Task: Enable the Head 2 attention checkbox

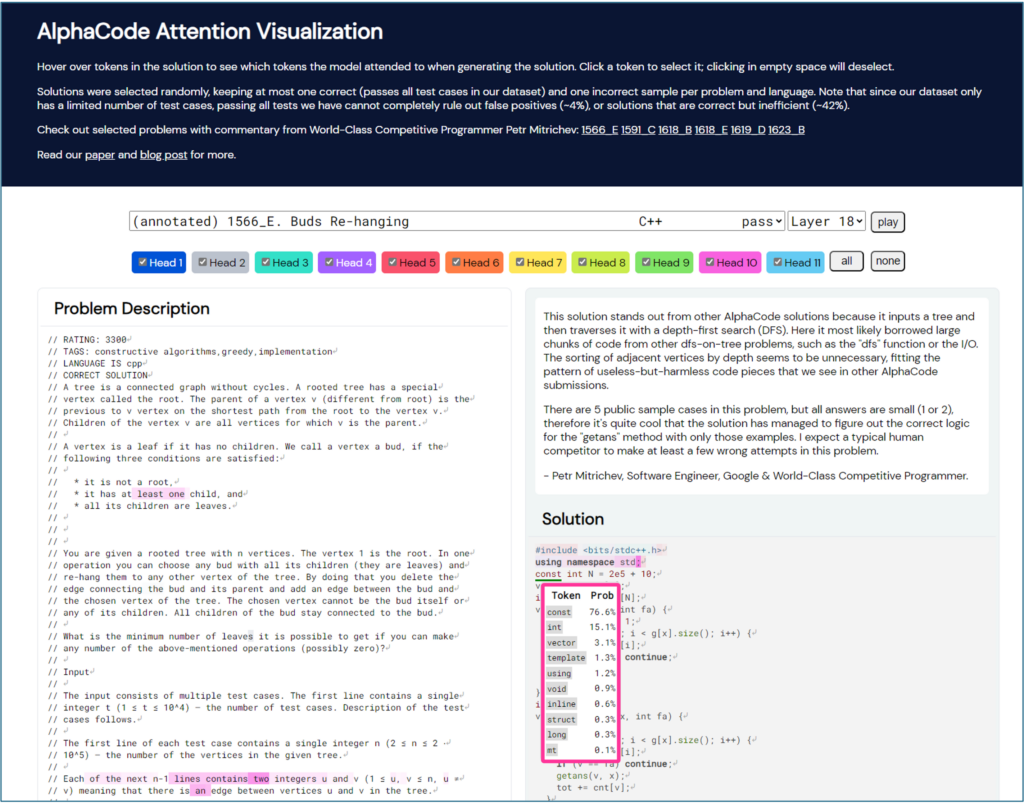Action: click(205, 262)
